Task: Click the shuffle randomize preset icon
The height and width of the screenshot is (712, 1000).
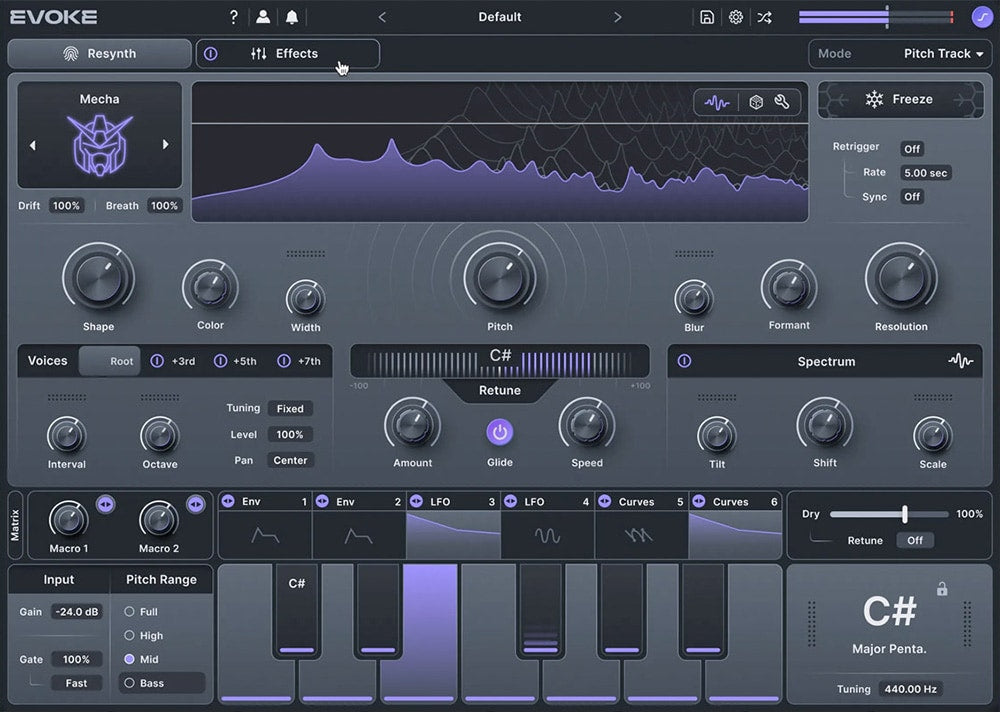Action: [x=764, y=17]
